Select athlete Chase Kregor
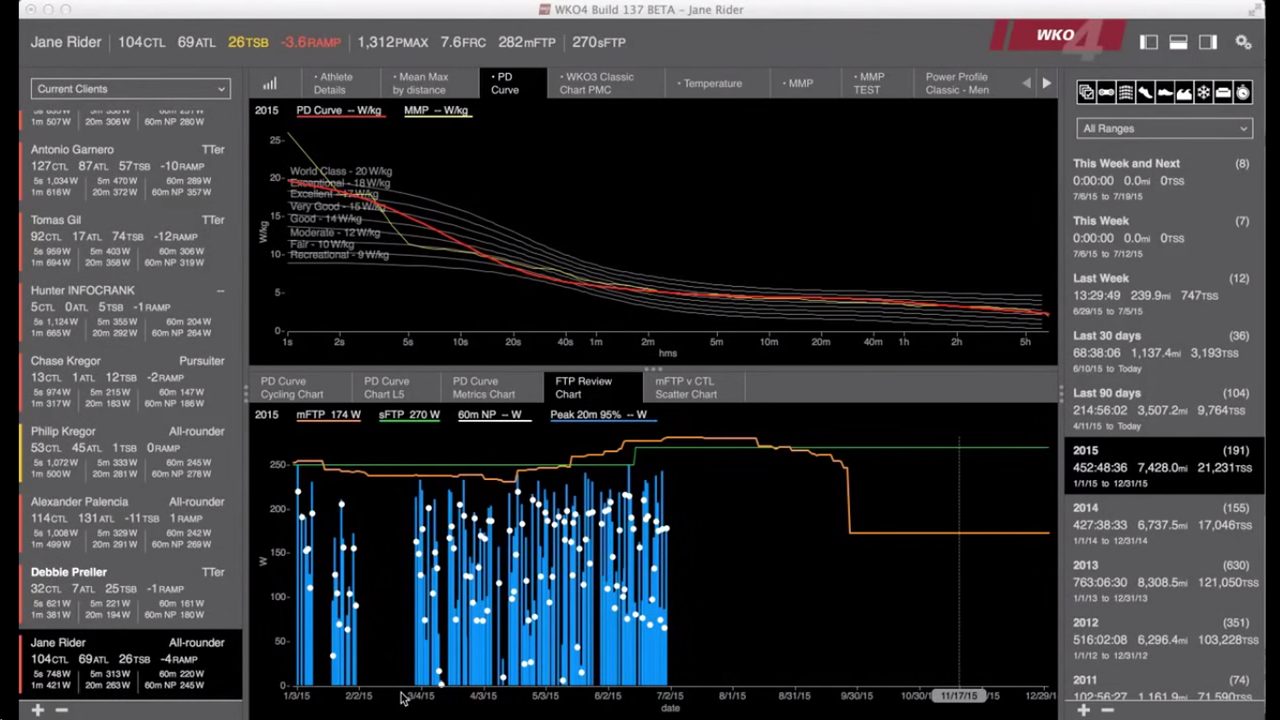Image resolution: width=1280 pixels, height=720 pixels. tap(130, 382)
